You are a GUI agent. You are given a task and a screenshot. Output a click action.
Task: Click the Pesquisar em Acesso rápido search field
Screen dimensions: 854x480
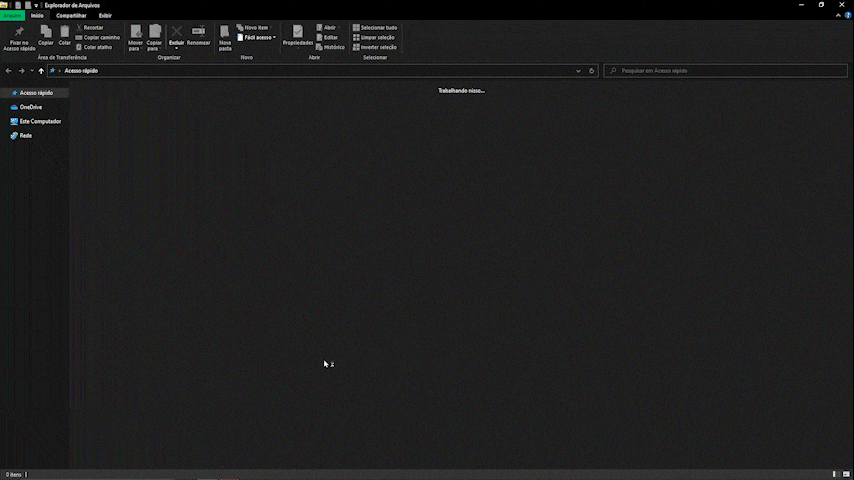coord(725,71)
